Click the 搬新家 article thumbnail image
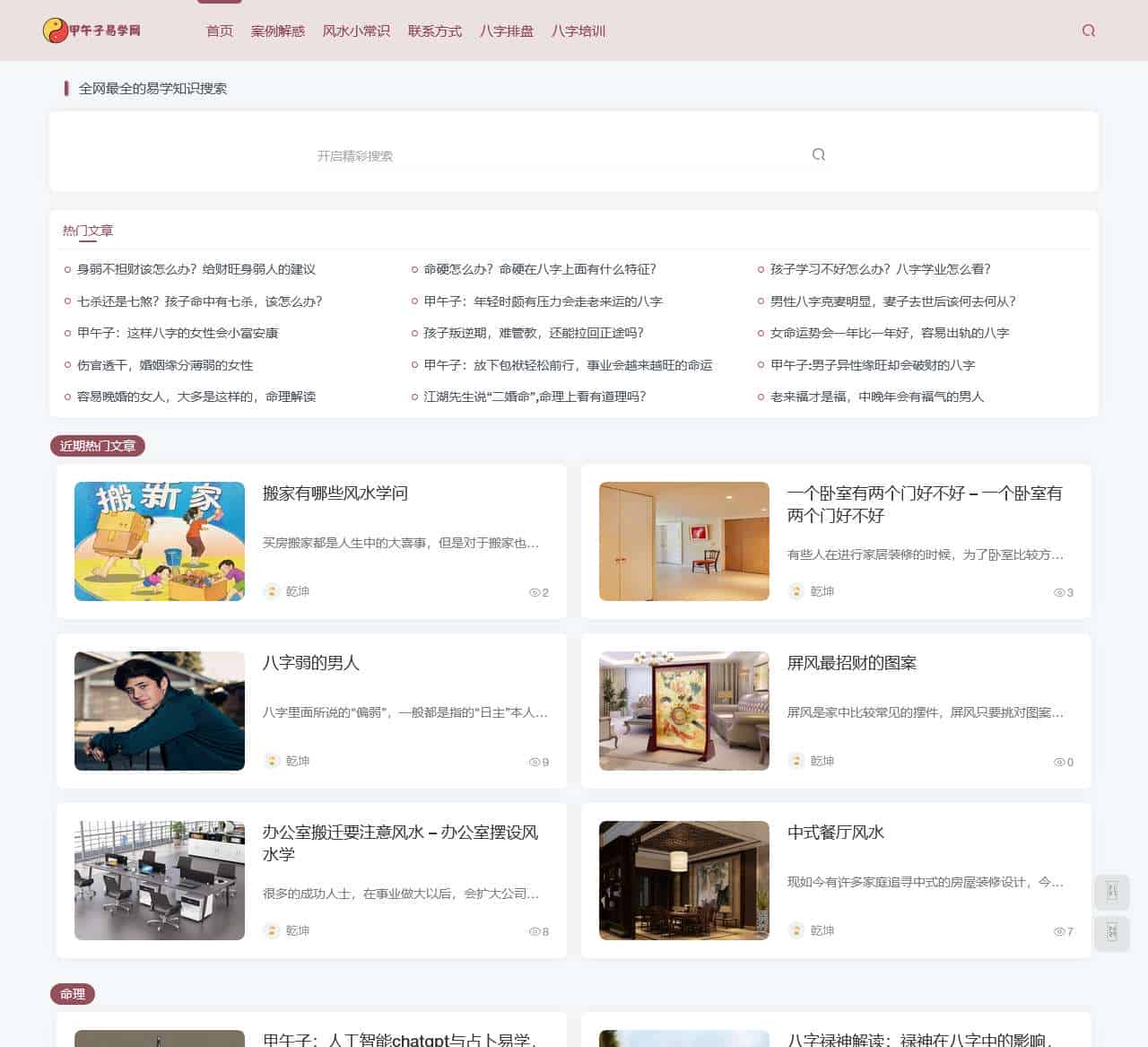1148x1047 pixels. click(x=159, y=541)
